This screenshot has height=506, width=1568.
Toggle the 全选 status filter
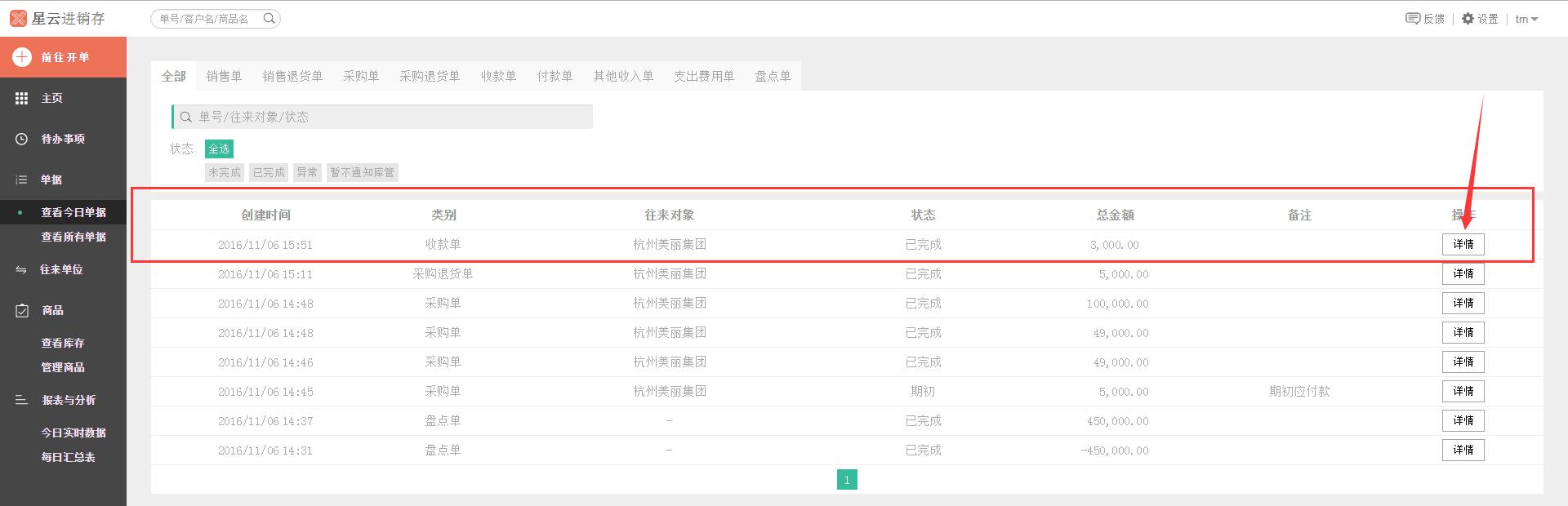click(x=219, y=149)
